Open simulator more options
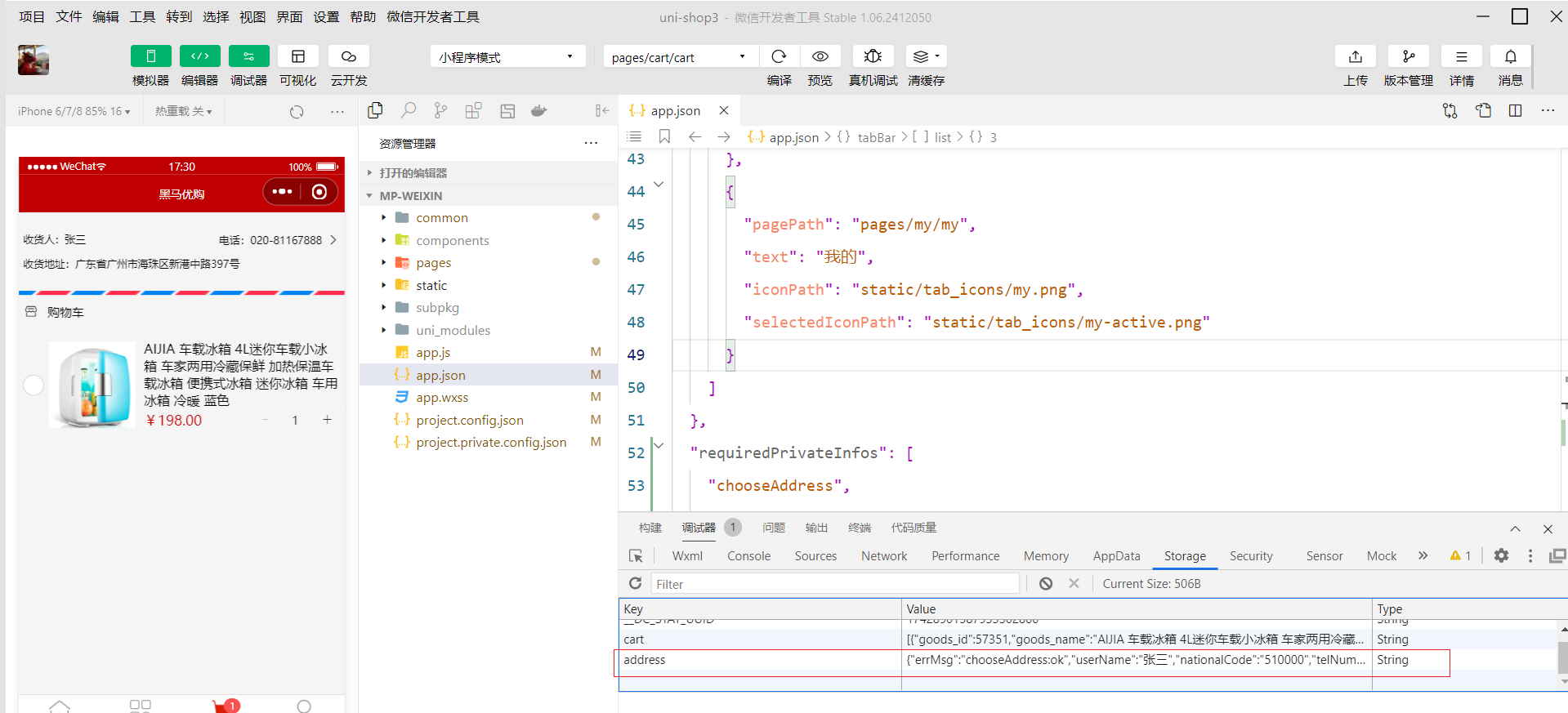This screenshot has width=1568, height=713. (x=337, y=111)
